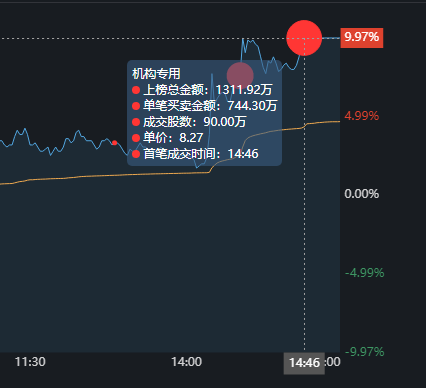This screenshot has width=426, height=388.
Task: Click the 上榜总金额 1311.92万 row text
Action: click(x=208, y=90)
